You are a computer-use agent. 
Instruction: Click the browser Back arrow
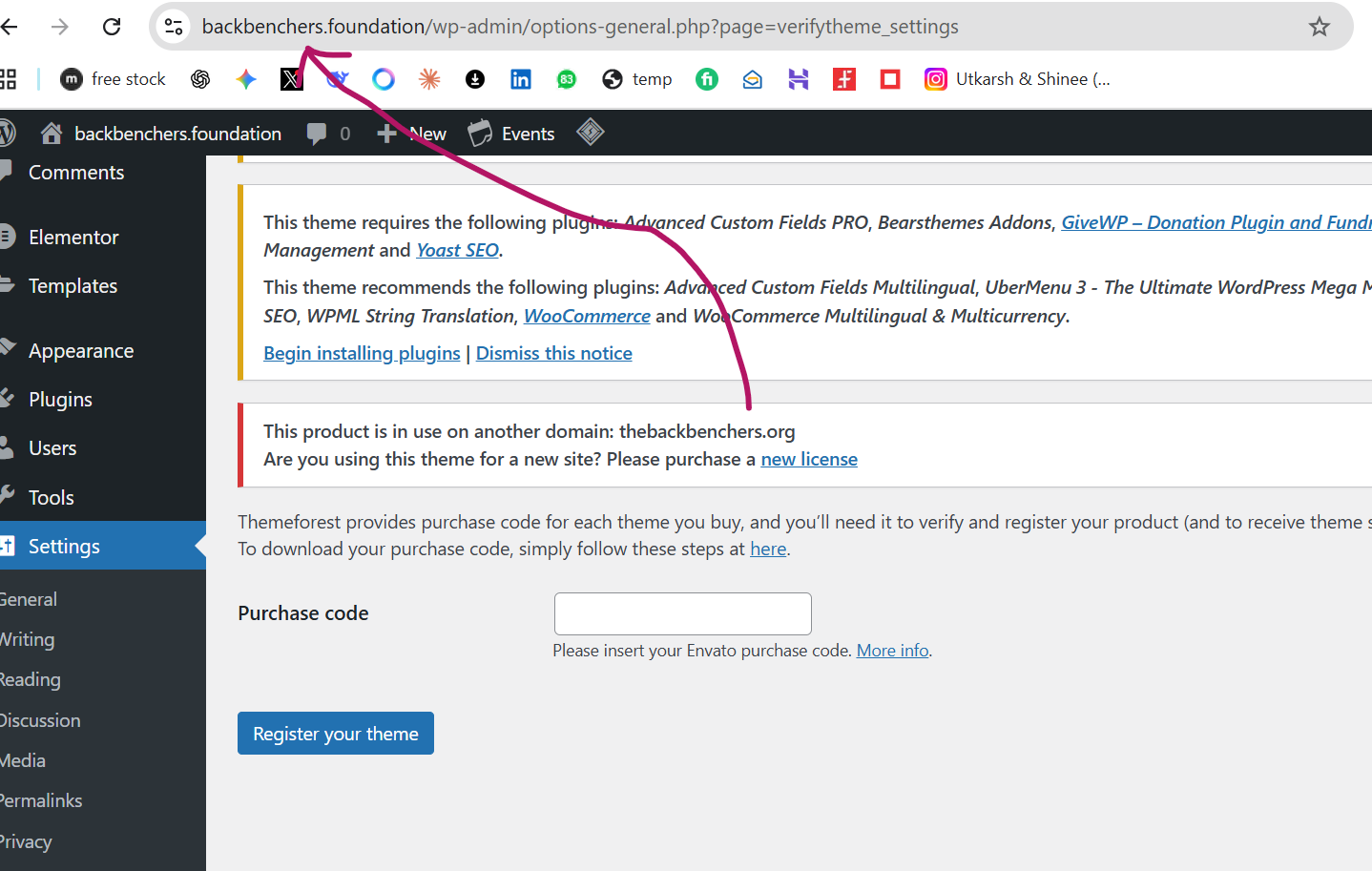[9, 27]
